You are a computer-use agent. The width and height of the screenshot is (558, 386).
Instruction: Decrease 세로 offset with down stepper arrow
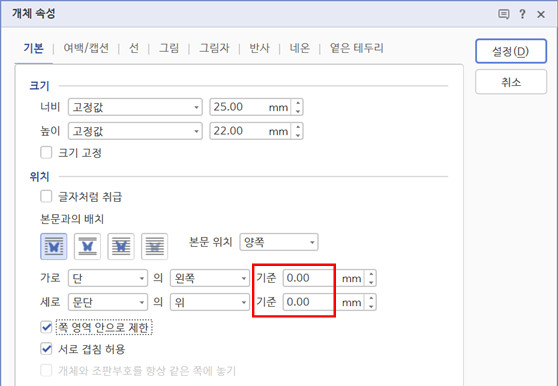point(371,306)
